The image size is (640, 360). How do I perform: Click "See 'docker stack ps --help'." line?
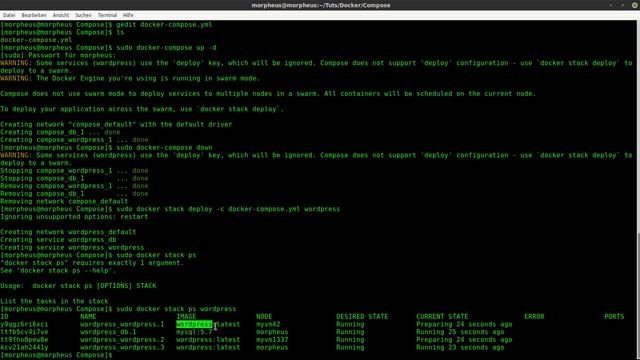click(58, 270)
